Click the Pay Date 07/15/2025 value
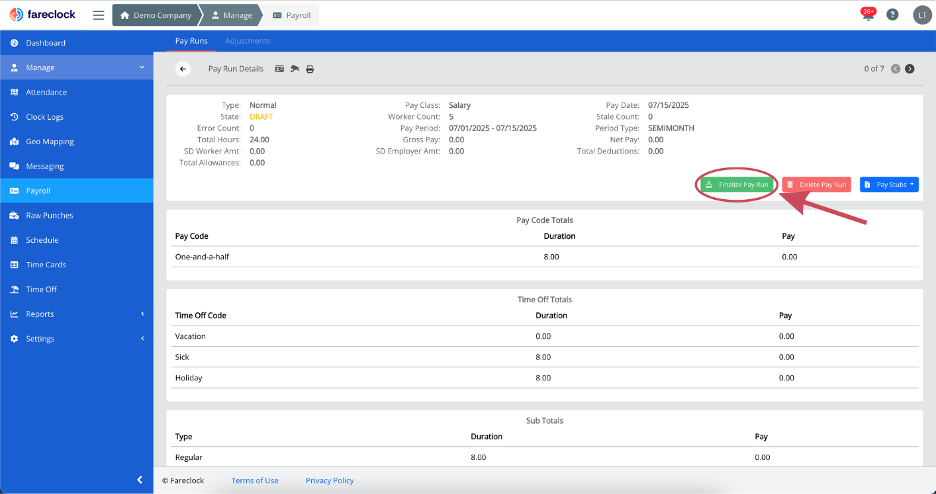This screenshot has height=494, width=936. pyautogui.click(x=669, y=105)
